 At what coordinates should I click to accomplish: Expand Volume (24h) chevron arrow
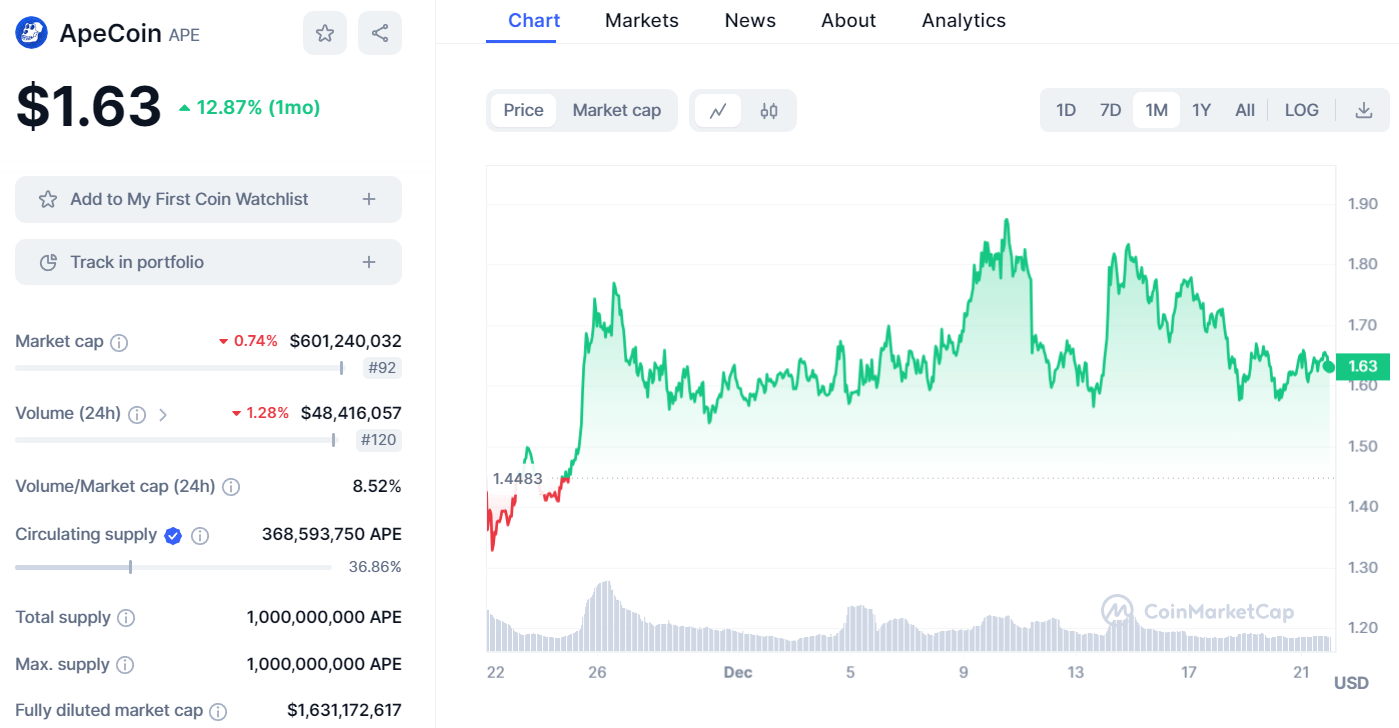point(163,414)
